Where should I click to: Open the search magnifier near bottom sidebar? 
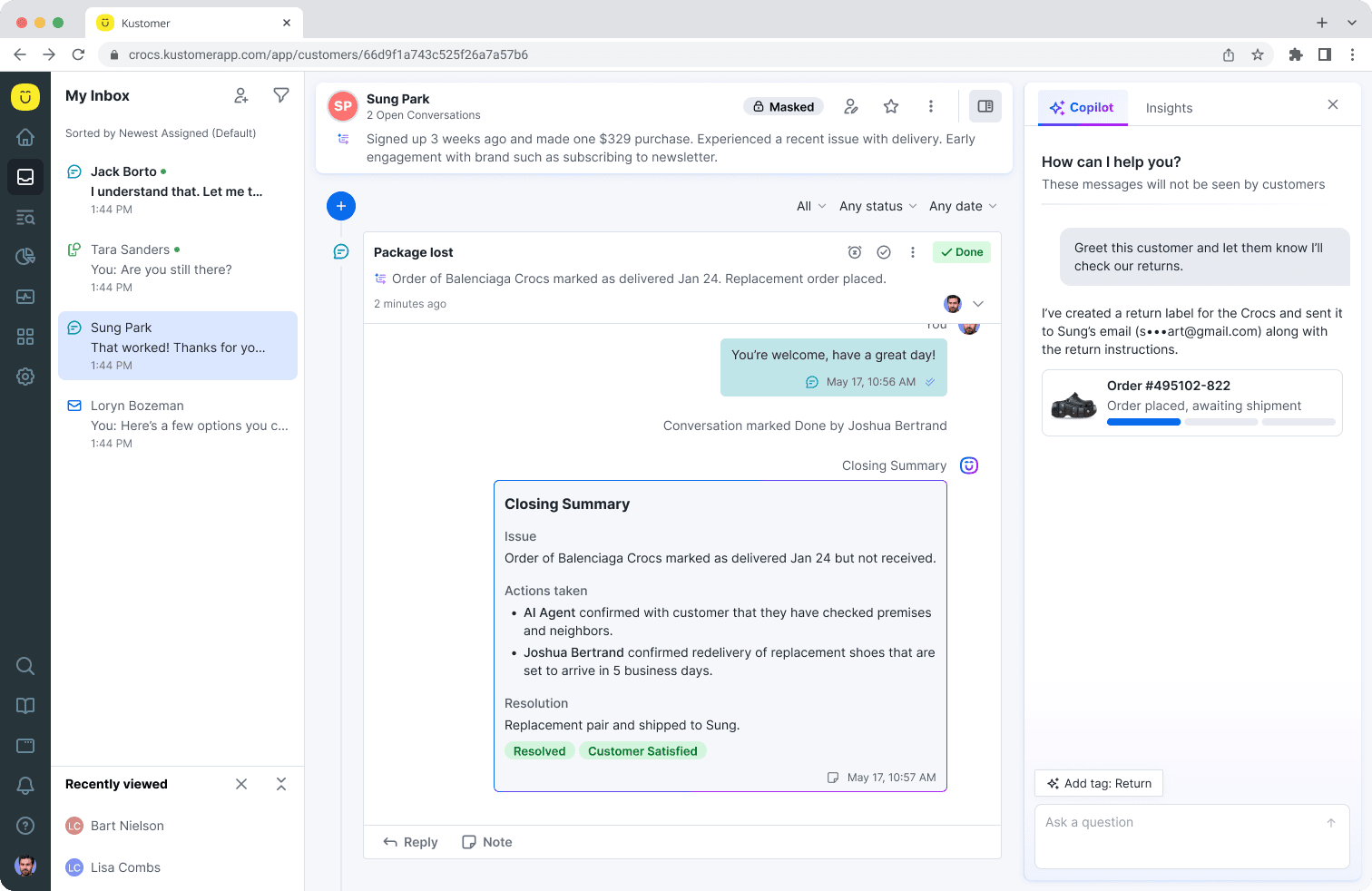click(x=24, y=666)
